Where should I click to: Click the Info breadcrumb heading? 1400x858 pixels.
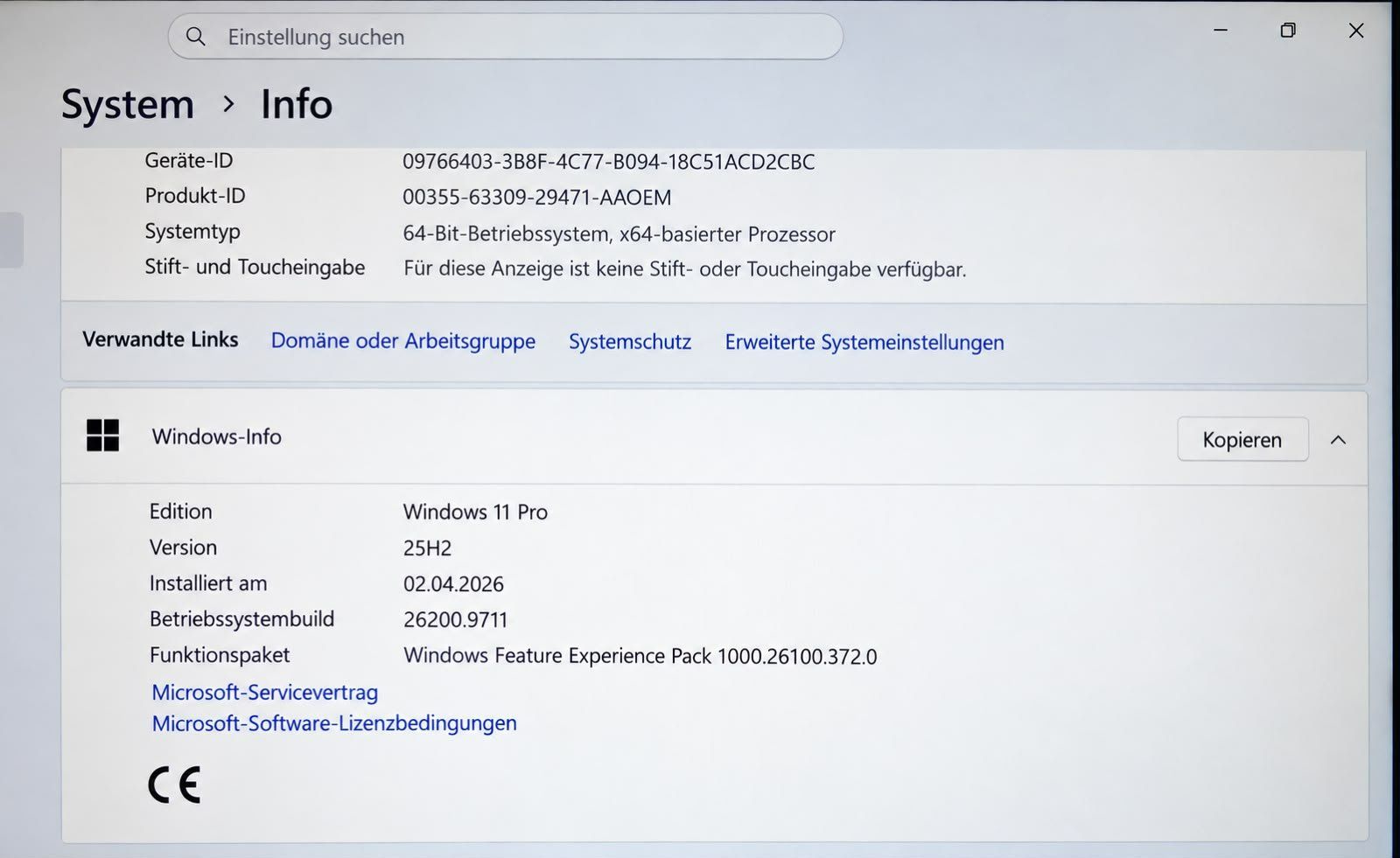(x=297, y=104)
